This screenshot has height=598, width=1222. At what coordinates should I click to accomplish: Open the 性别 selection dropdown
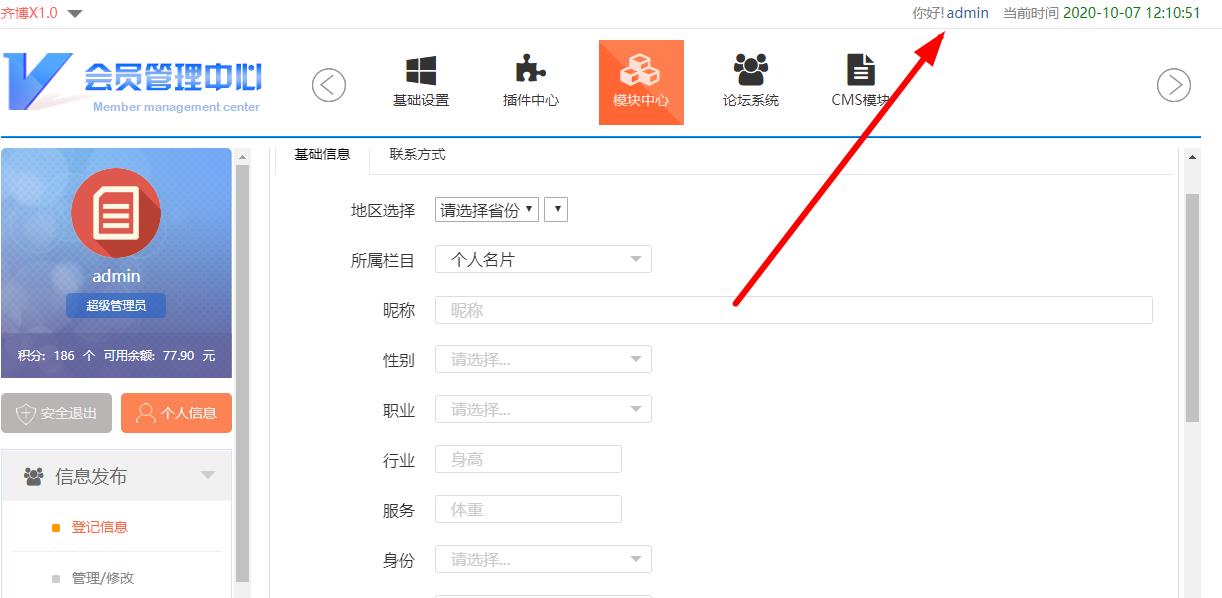pyautogui.click(x=543, y=360)
